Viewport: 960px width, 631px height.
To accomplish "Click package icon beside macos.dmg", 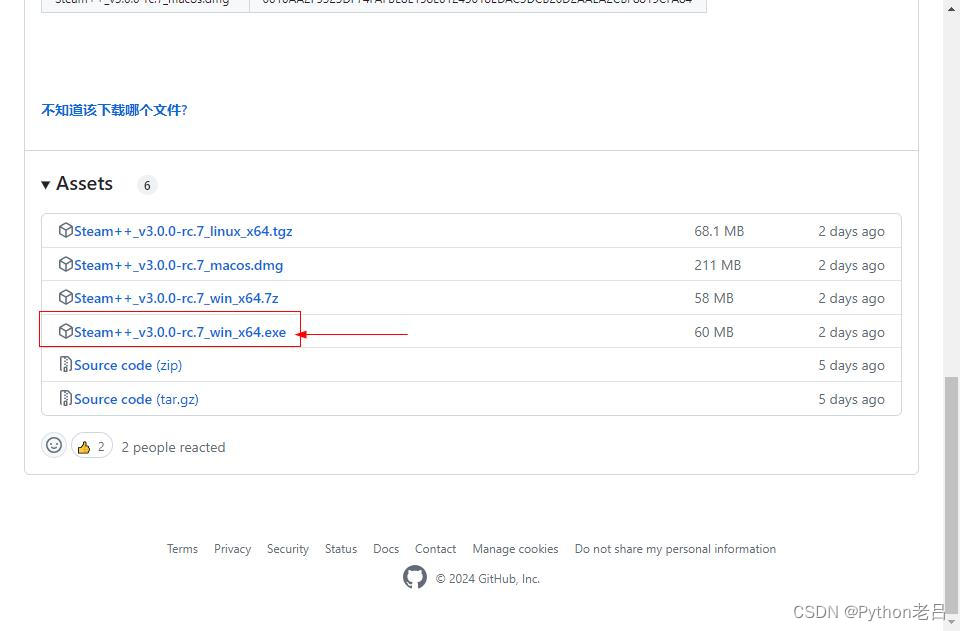I will tap(66, 264).
